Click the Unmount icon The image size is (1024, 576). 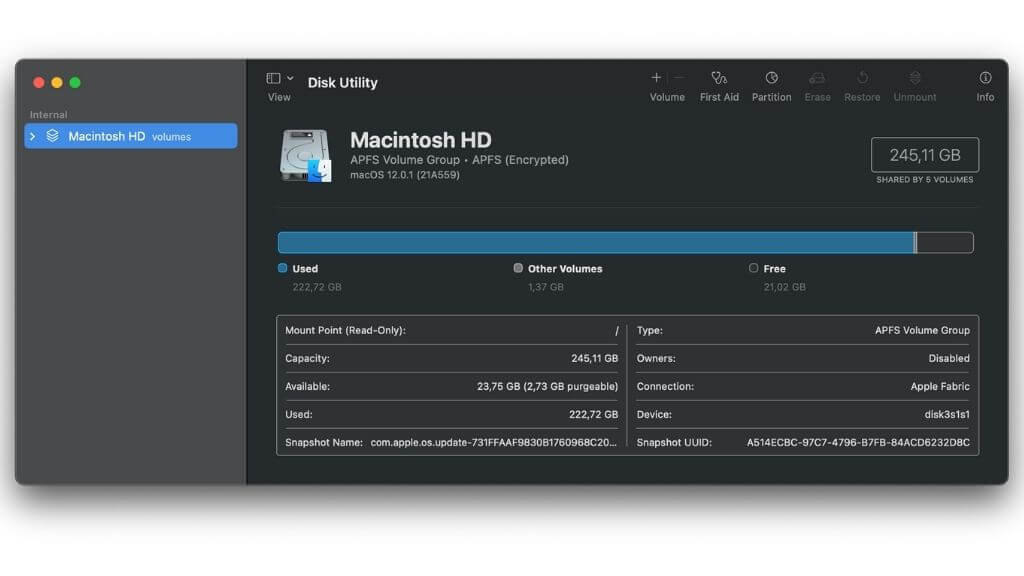click(915, 78)
